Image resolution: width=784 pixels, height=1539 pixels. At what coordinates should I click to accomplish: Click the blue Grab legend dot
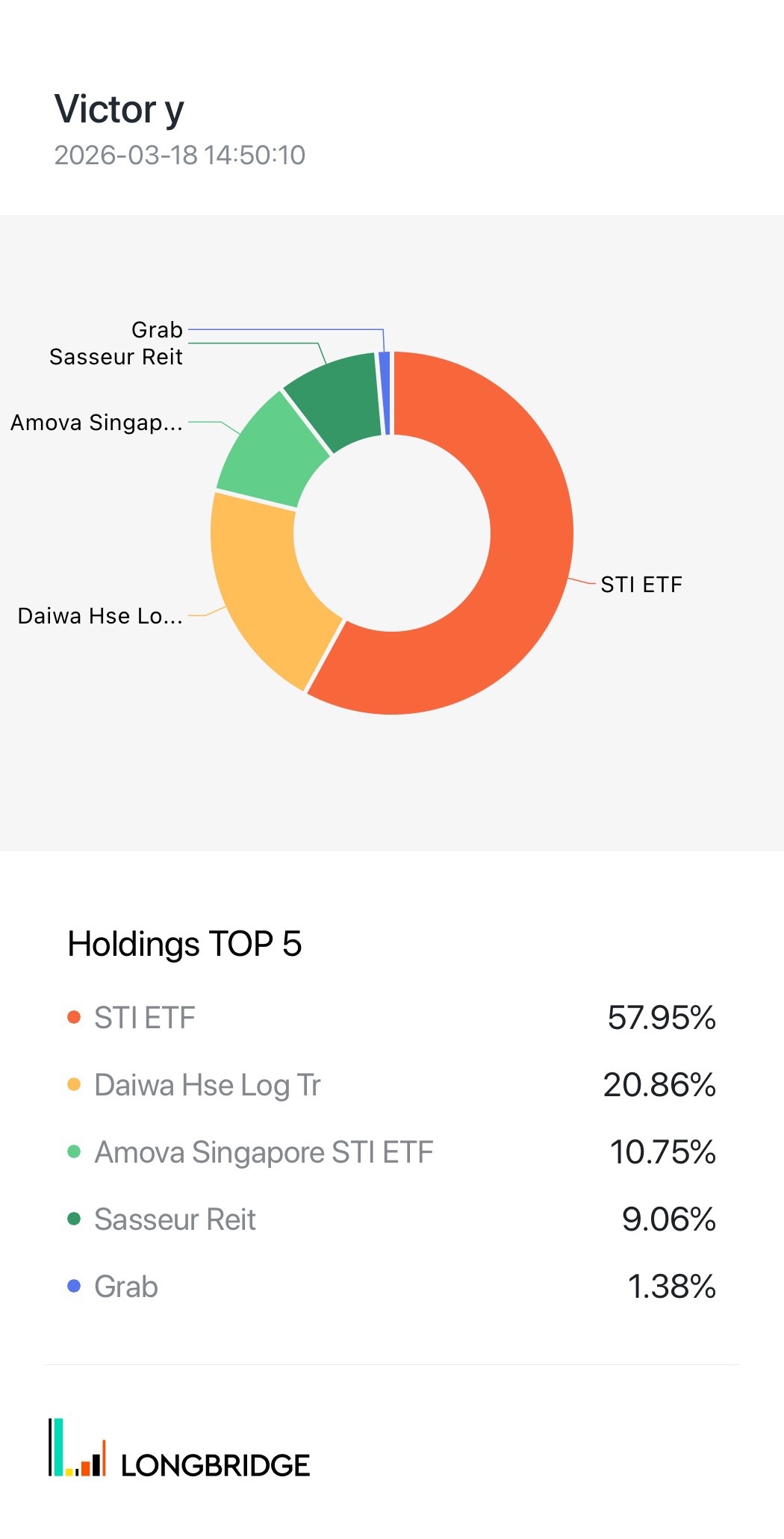[x=74, y=1286]
